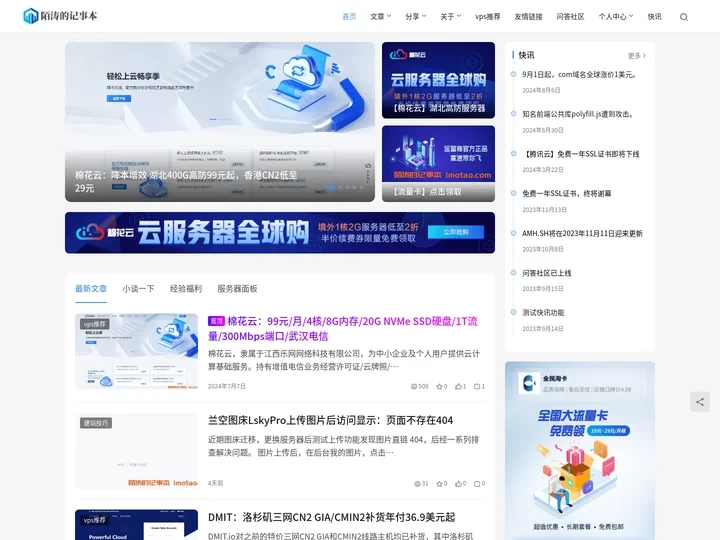Click 立即抢购 button on wide banner

[456, 232]
